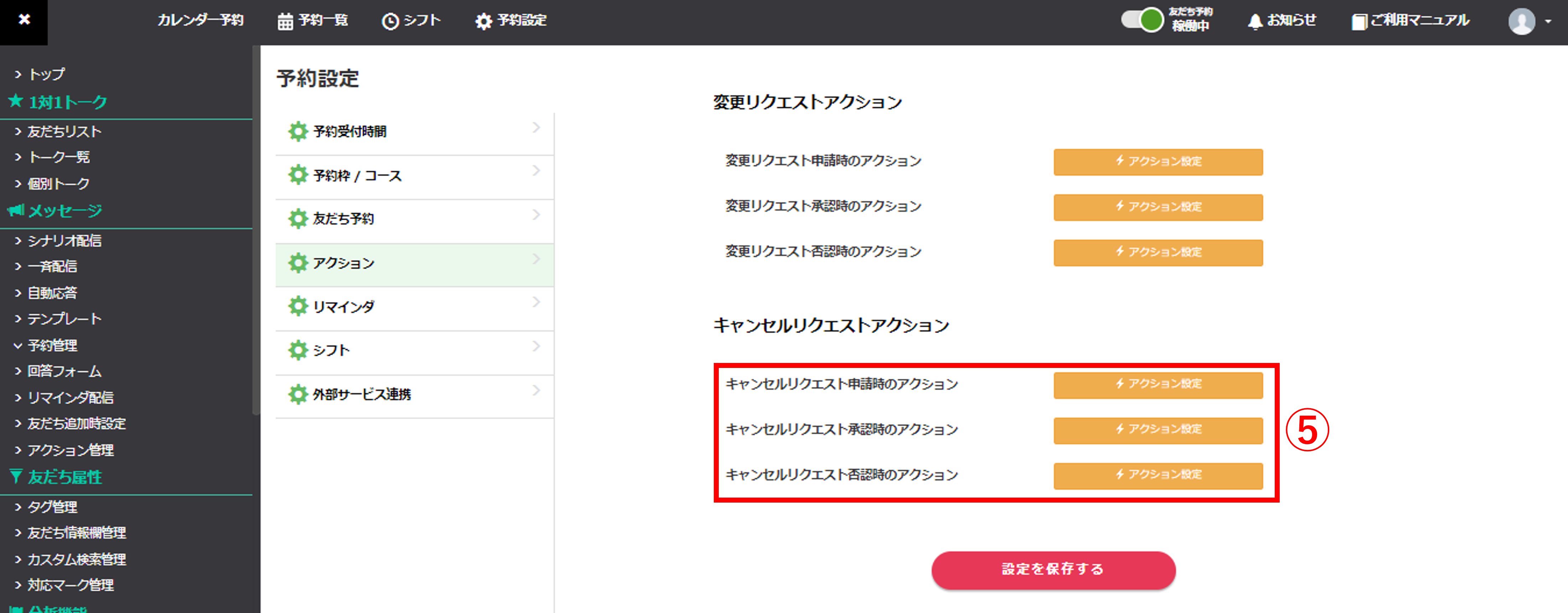
Task: Open トーク一覧 in sidebar
Action: [x=59, y=157]
